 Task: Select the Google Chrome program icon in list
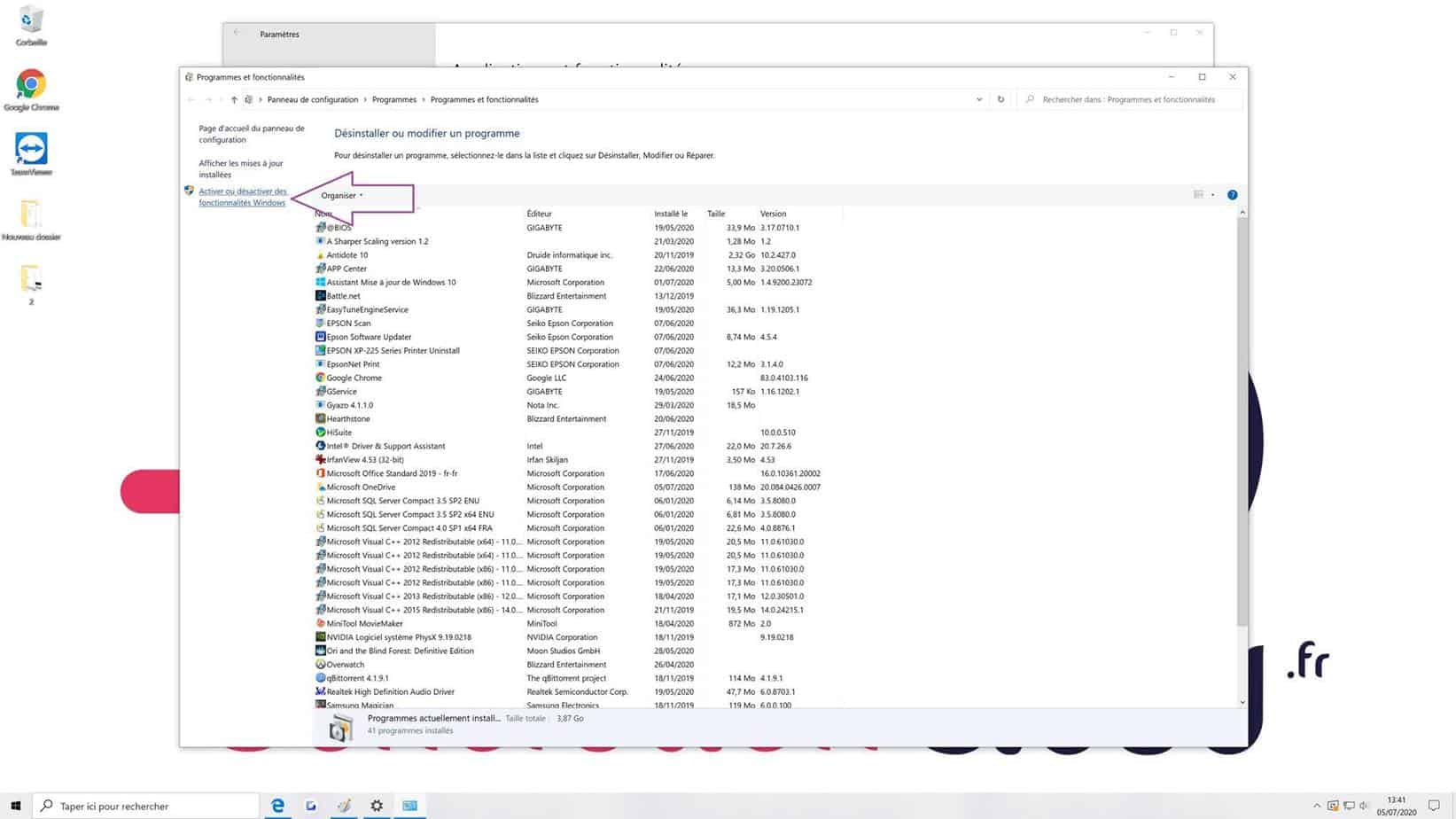(321, 378)
